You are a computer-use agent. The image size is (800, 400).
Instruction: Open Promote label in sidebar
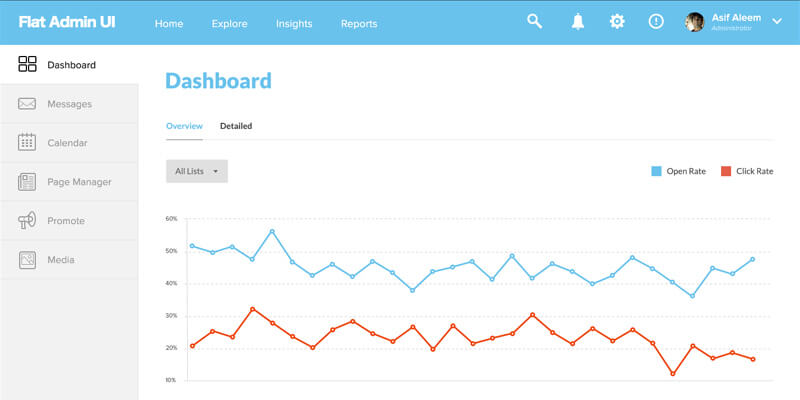pyautogui.click(x=66, y=221)
